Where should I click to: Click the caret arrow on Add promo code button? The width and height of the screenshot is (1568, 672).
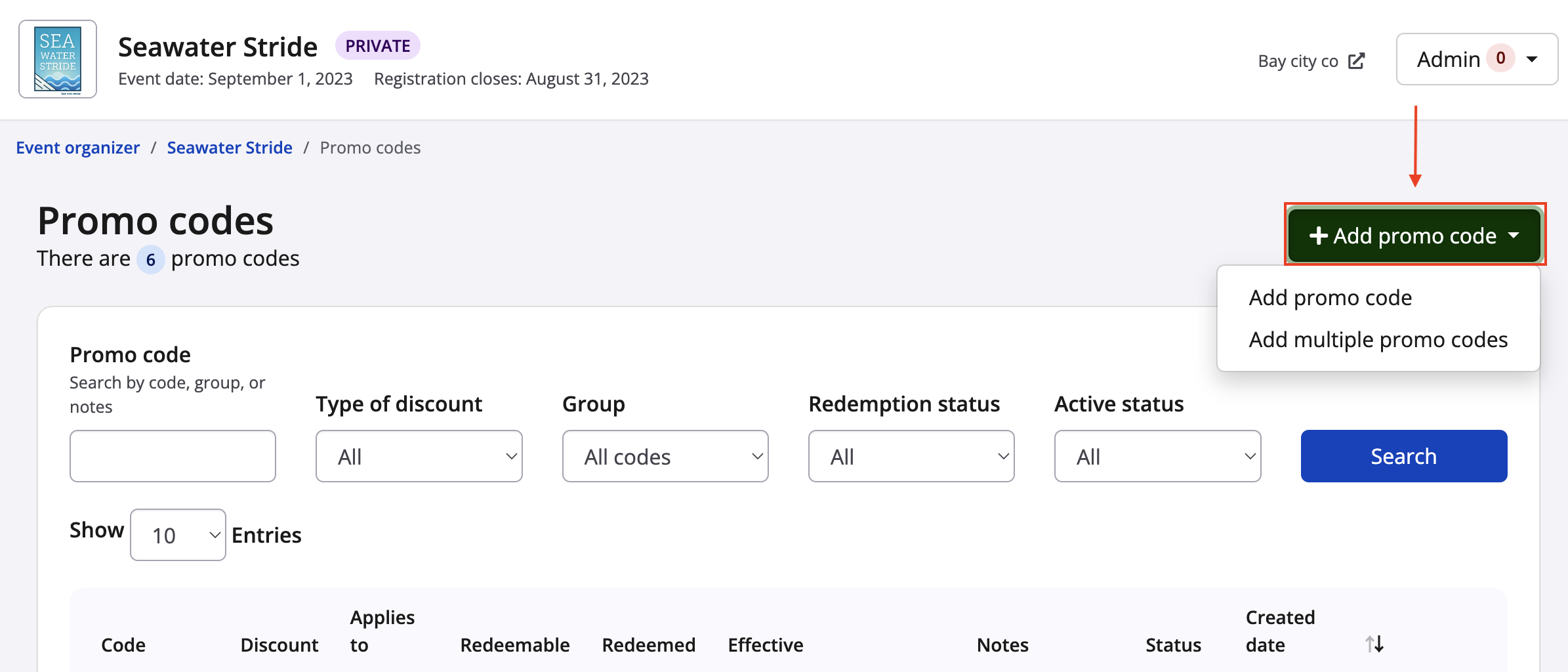point(1514,235)
